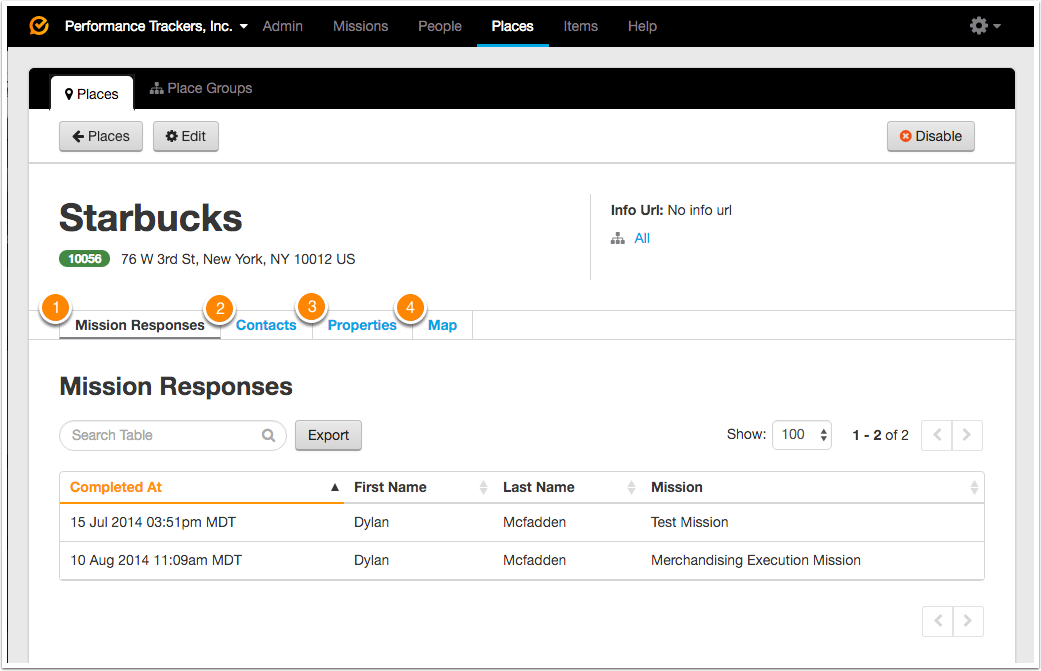
Task: Open the Items menu
Action: pyautogui.click(x=580, y=26)
